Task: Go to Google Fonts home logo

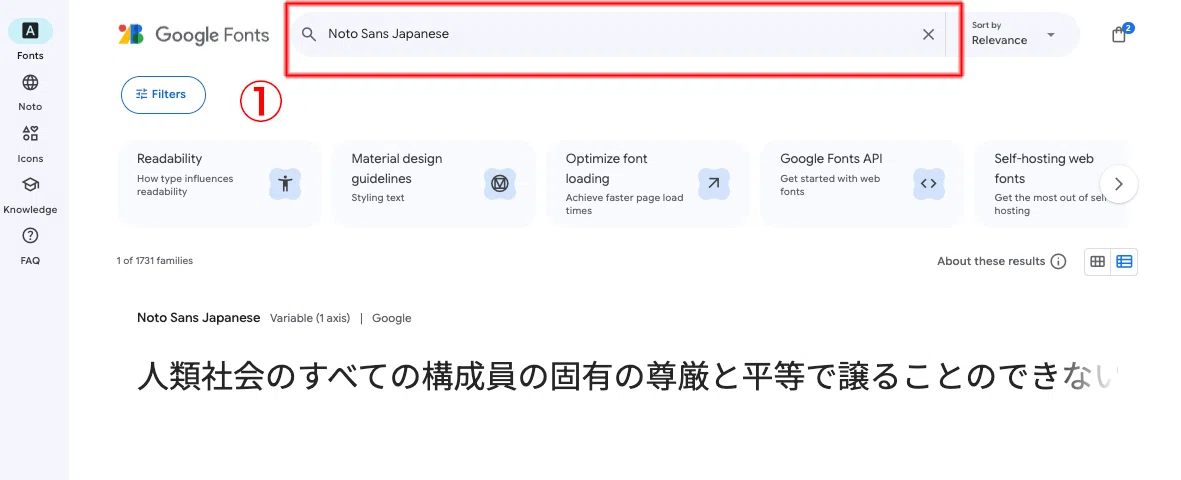Action: [194, 35]
